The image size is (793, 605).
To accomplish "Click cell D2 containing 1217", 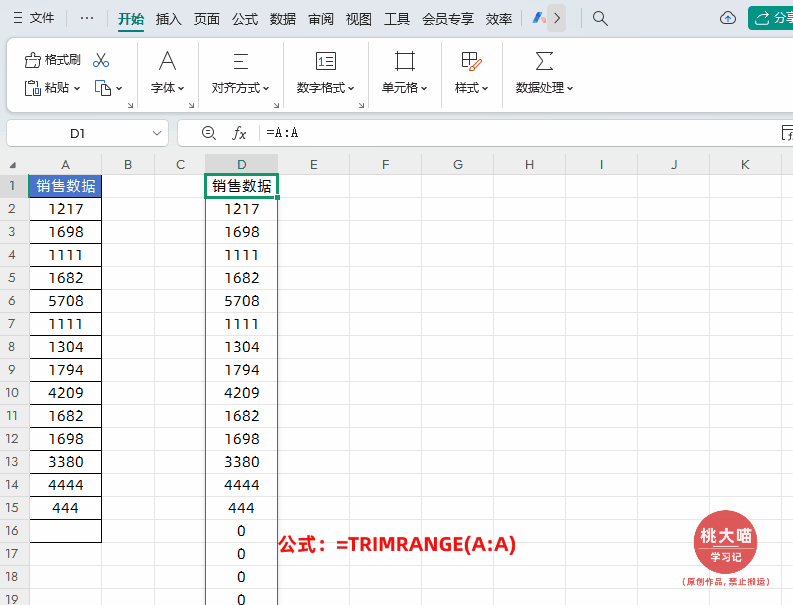I will click(x=241, y=209).
